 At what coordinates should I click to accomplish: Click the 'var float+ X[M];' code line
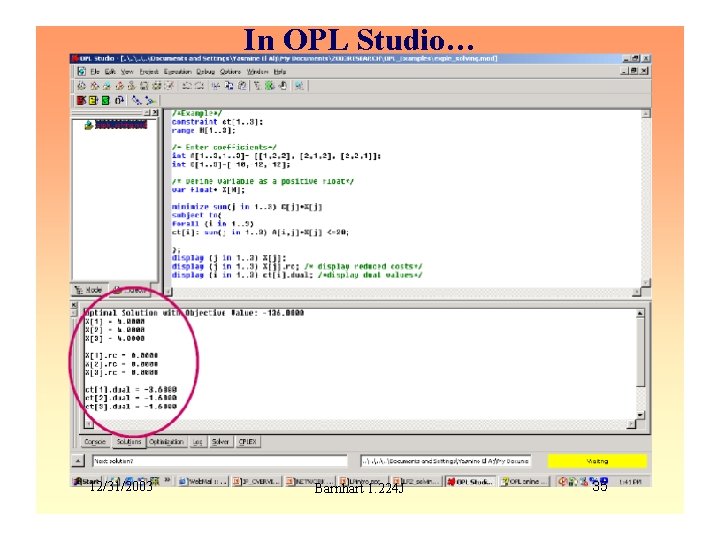[x=208, y=190]
